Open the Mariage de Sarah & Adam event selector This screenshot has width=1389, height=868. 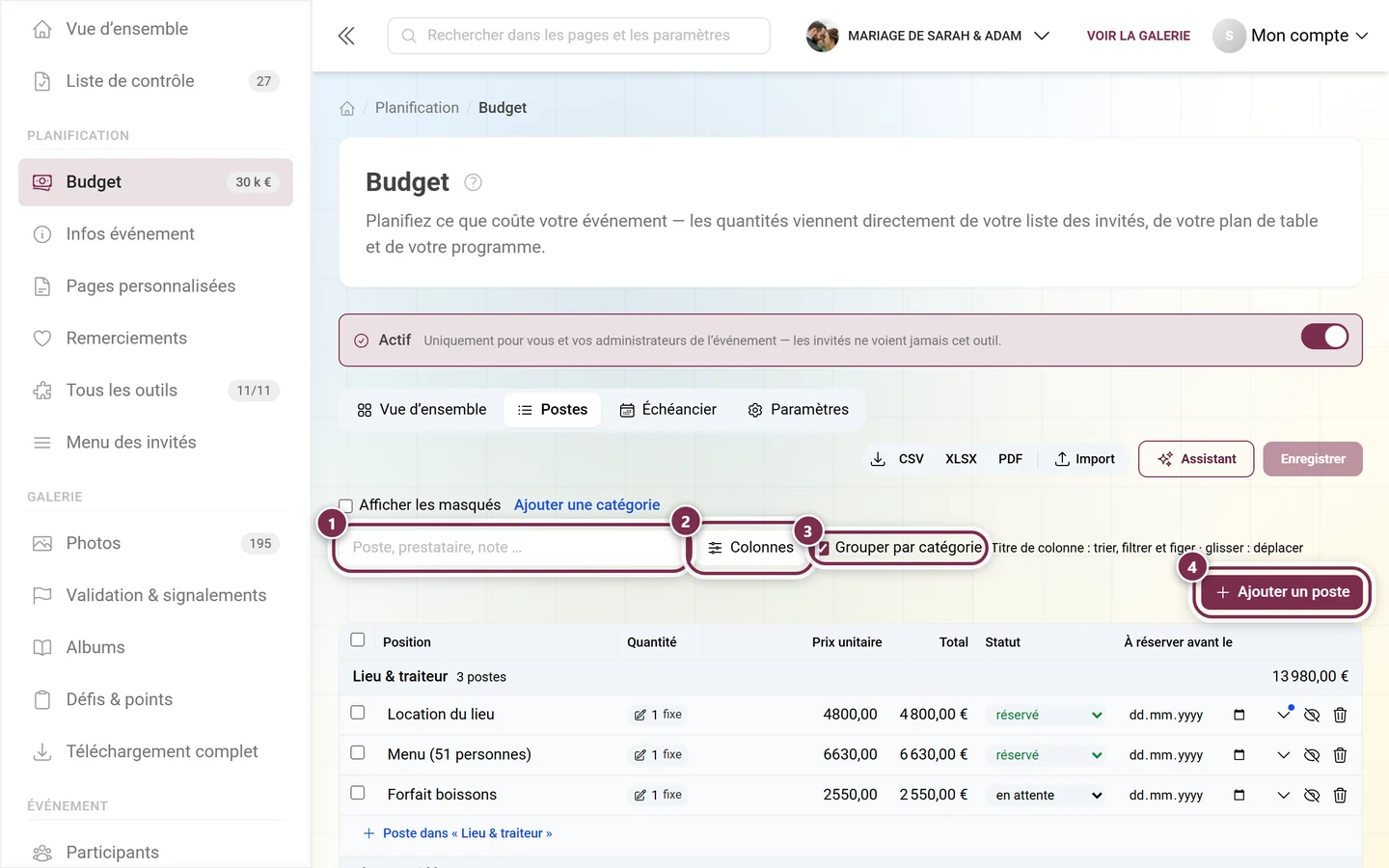tap(928, 36)
